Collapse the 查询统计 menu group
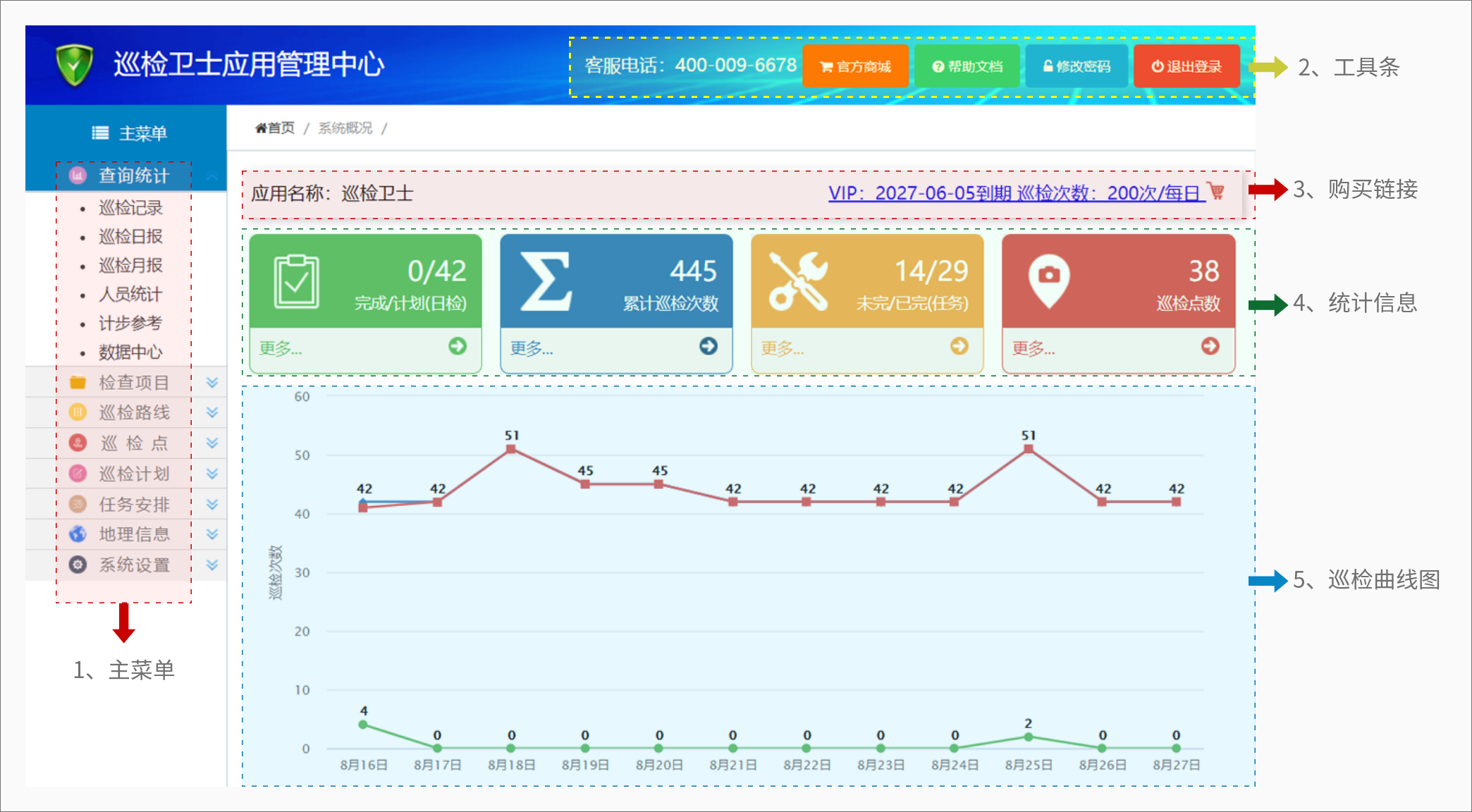 pos(134,176)
